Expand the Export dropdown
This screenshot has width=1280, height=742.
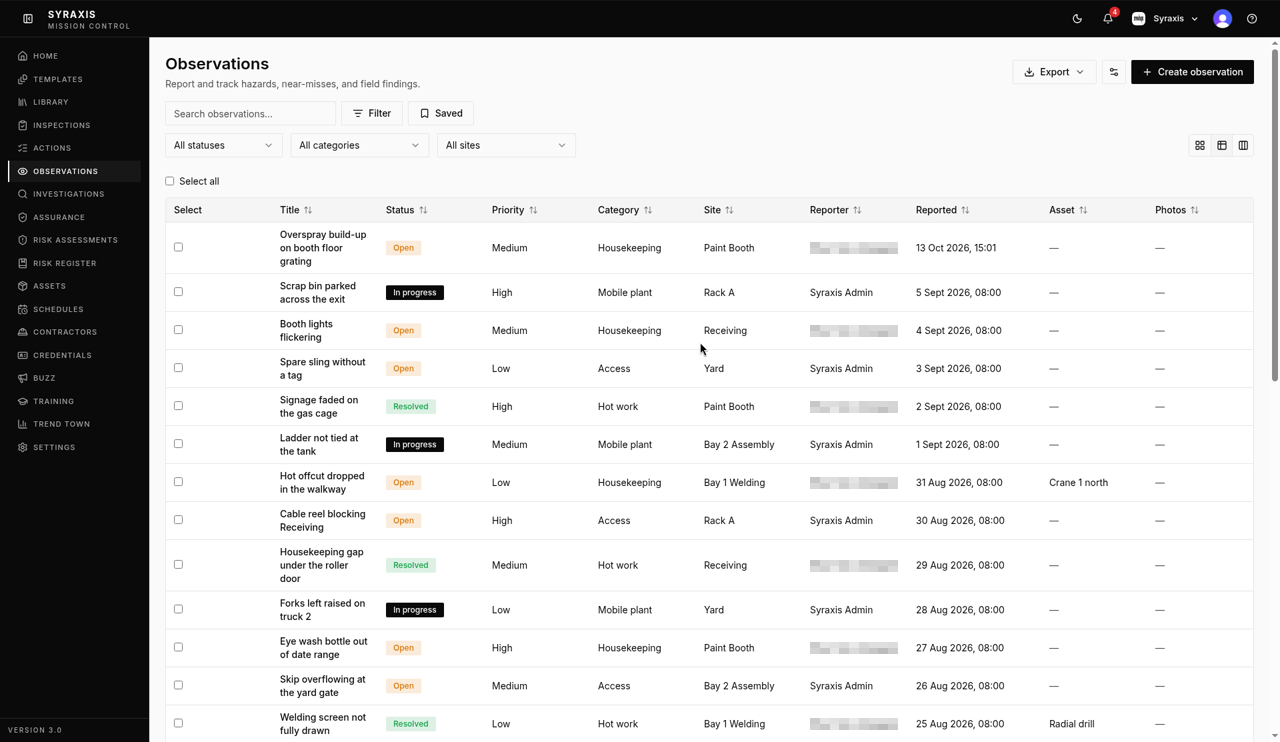[1054, 72]
